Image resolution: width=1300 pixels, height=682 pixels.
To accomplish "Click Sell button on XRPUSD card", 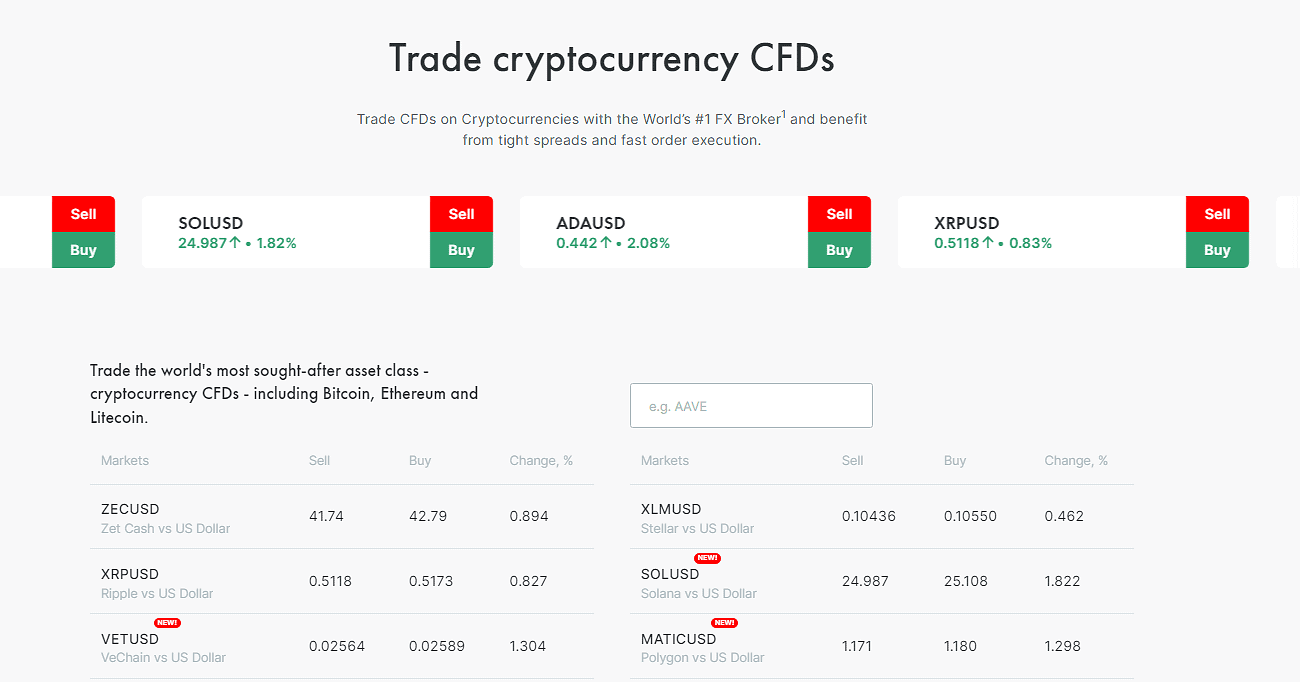I will [1217, 214].
